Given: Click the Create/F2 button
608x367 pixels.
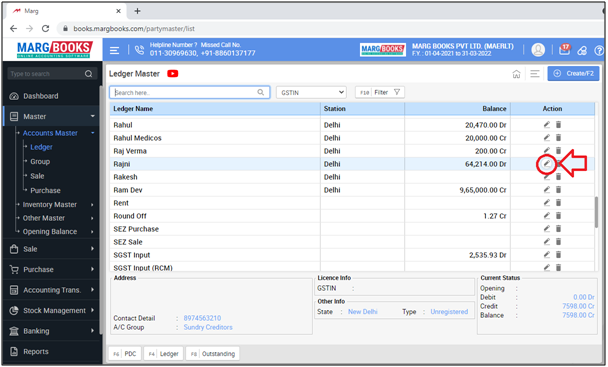Looking at the screenshot, I should tap(573, 73).
